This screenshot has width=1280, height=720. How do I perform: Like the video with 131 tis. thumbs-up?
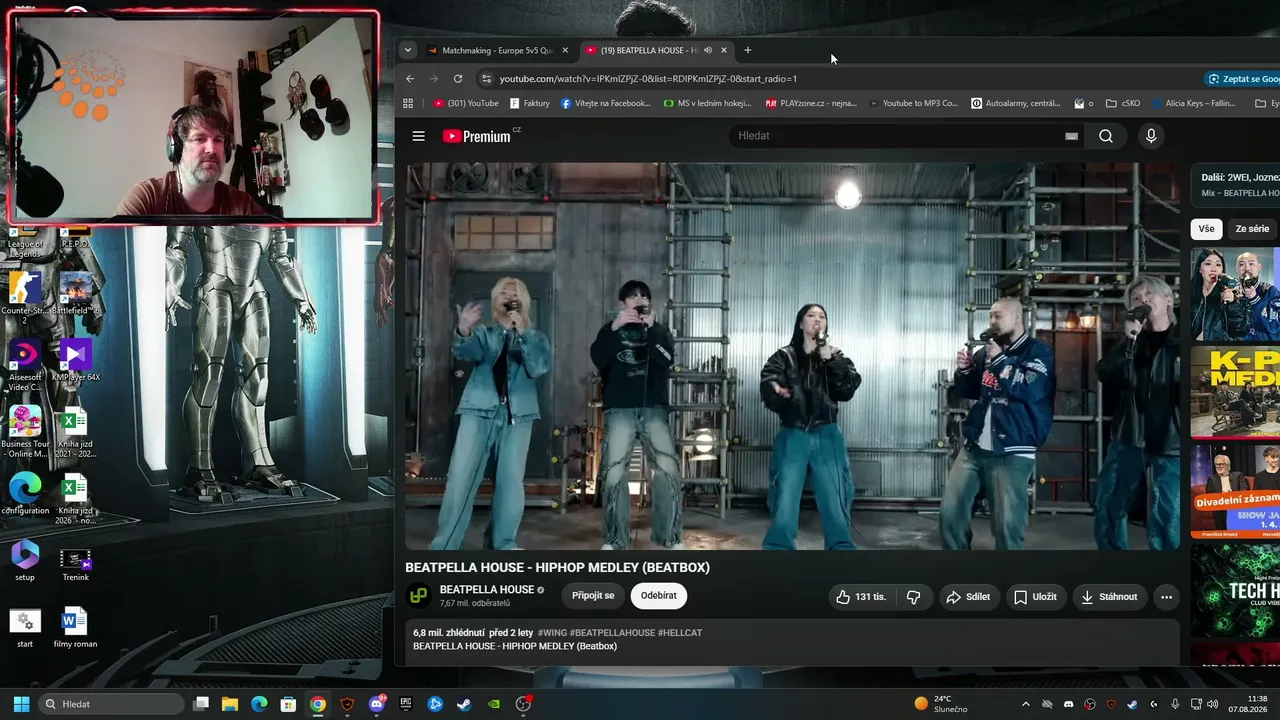(x=861, y=597)
